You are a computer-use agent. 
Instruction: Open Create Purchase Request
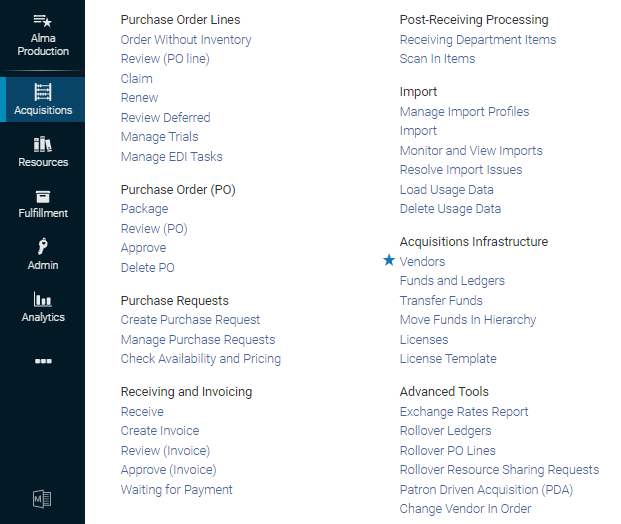[190, 320]
